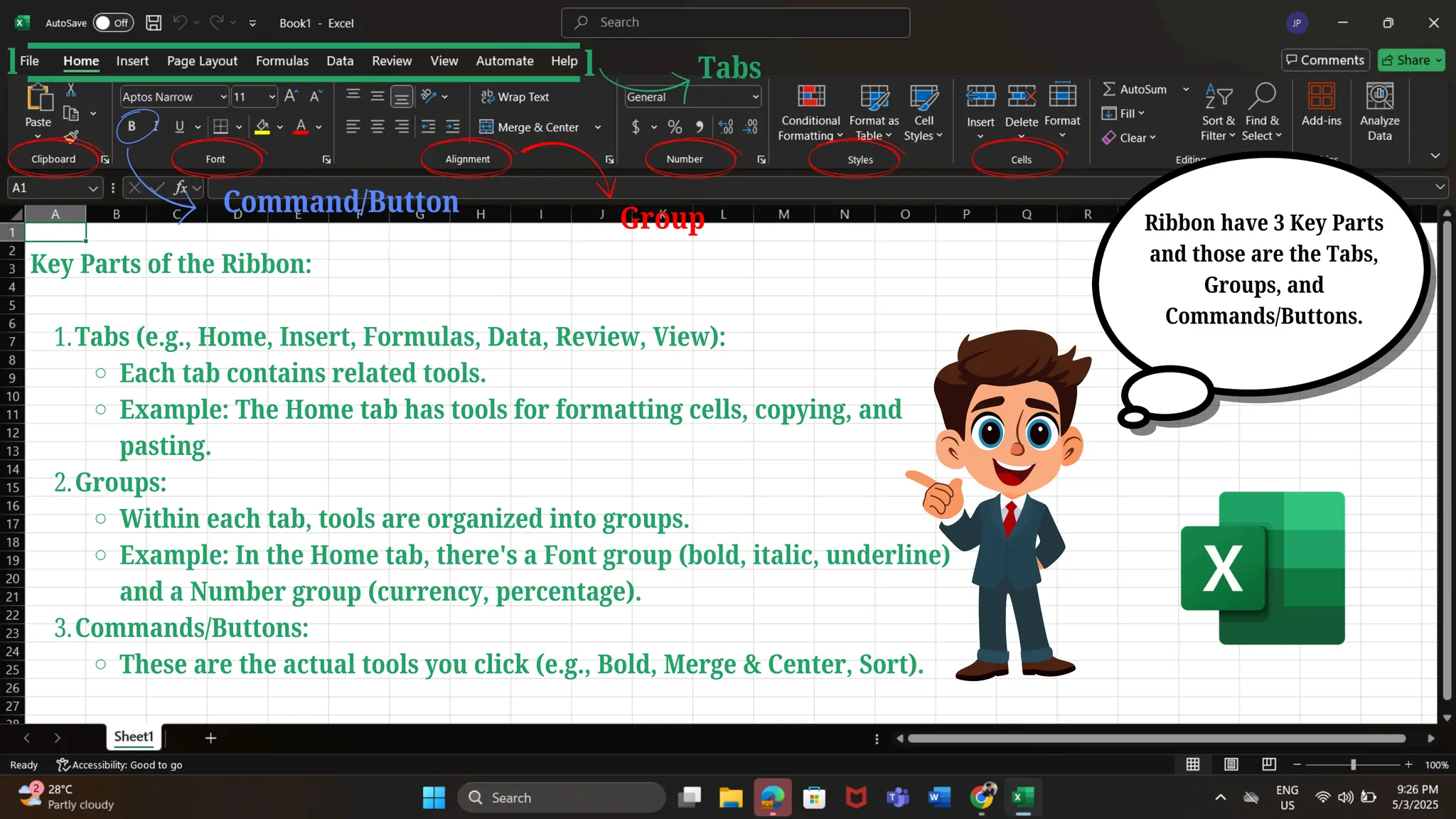Open the Insert tab
Viewport: 1456px width, 819px height.
[x=132, y=60]
